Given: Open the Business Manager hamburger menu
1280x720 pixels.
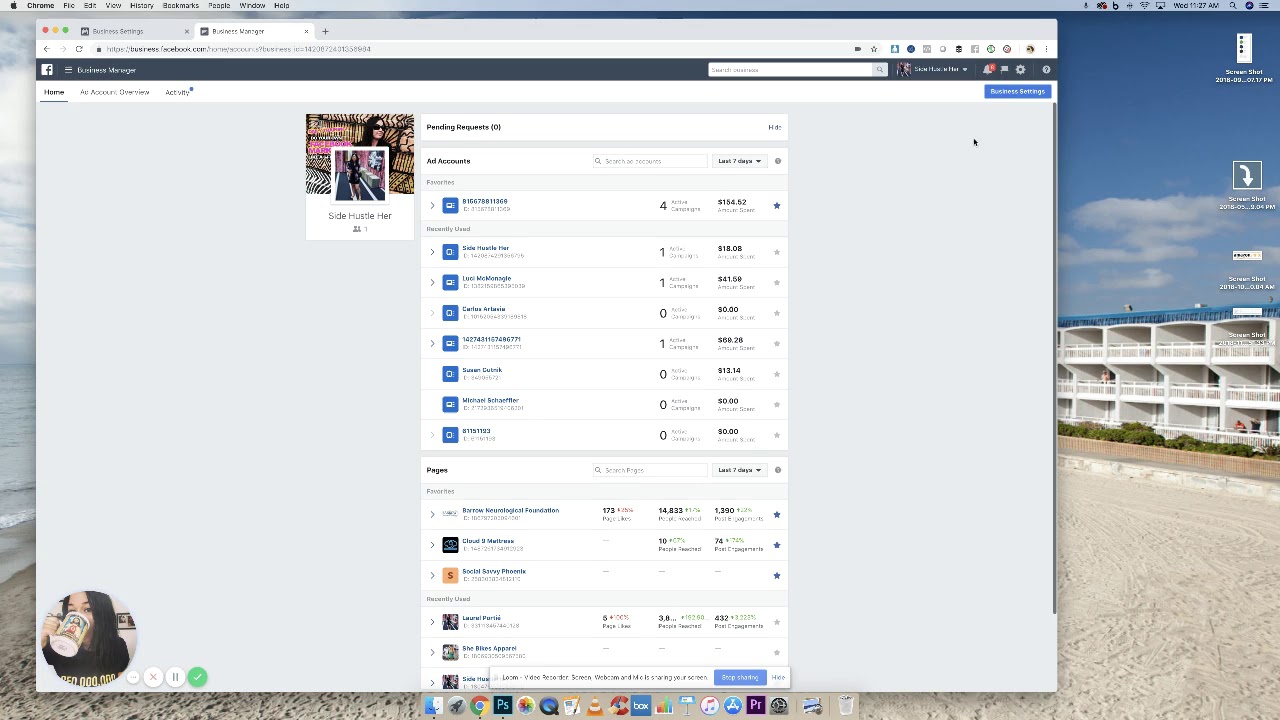Looking at the screenshot, I should point(68,70).
